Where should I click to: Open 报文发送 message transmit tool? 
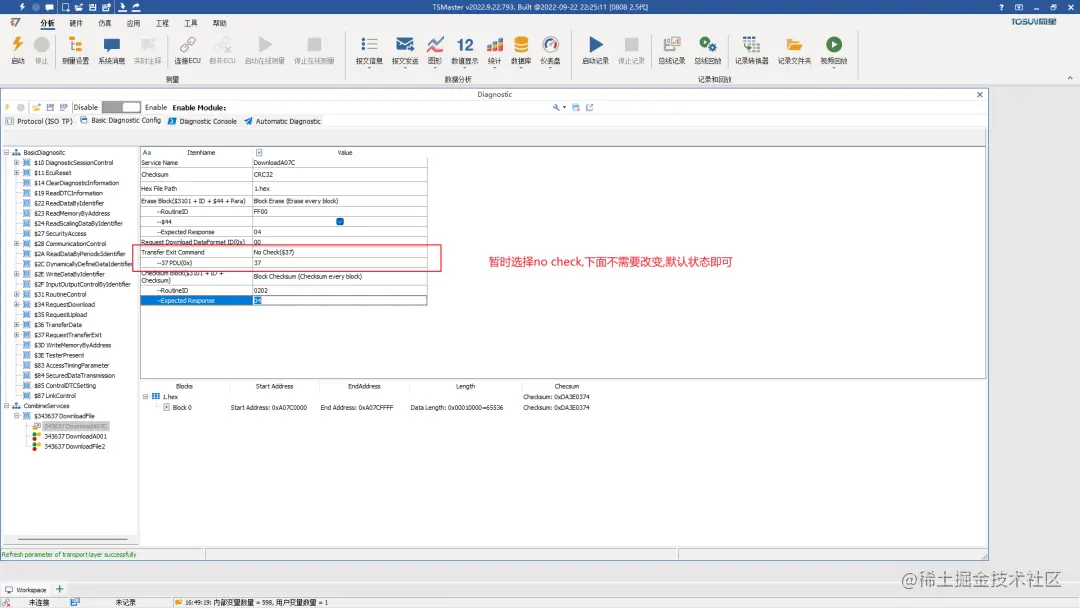coord(405,50)
